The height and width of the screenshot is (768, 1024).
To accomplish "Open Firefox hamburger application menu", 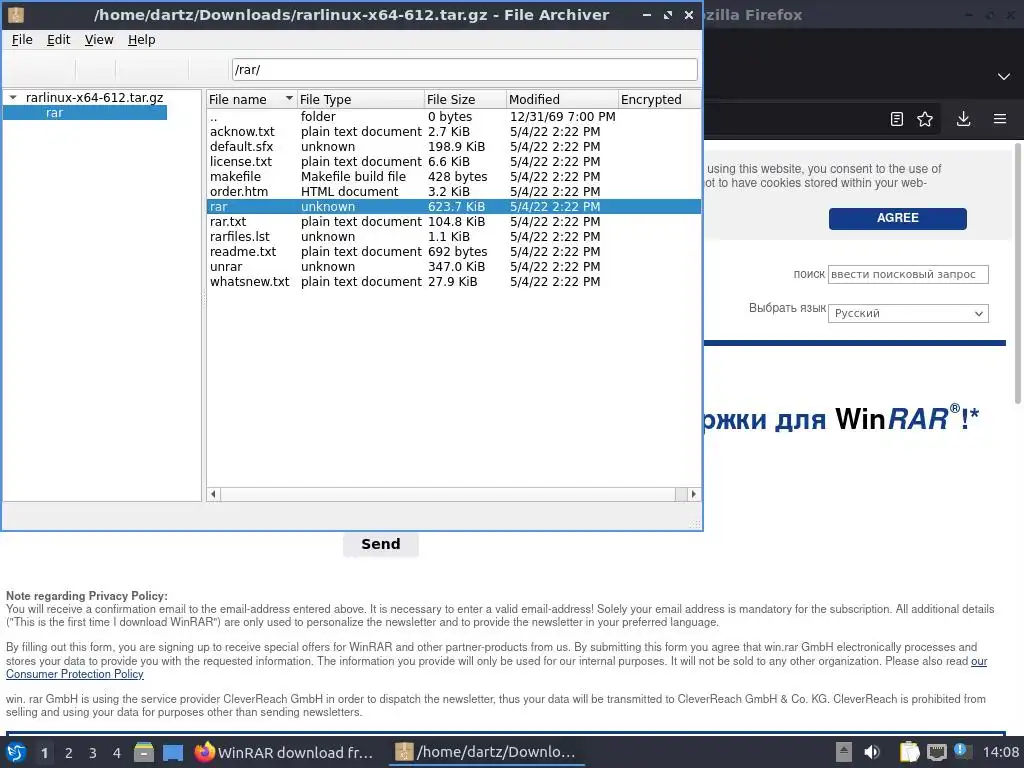I will coord(999,119).
